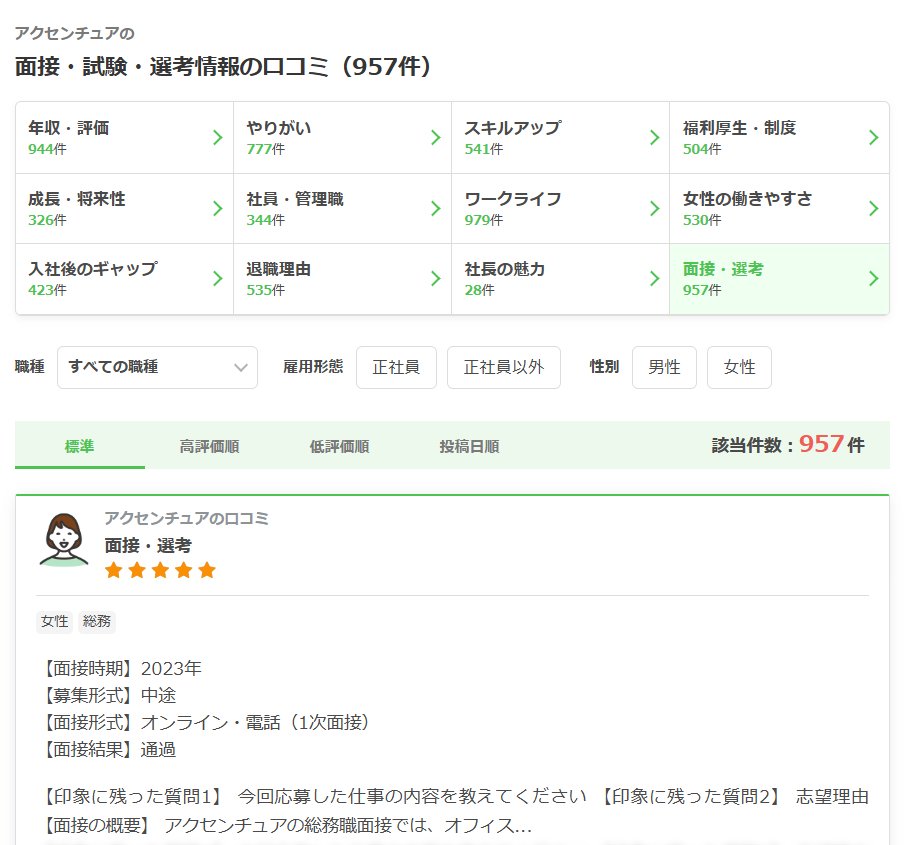Click the chevron next to やりがい

tap(435, 138)
